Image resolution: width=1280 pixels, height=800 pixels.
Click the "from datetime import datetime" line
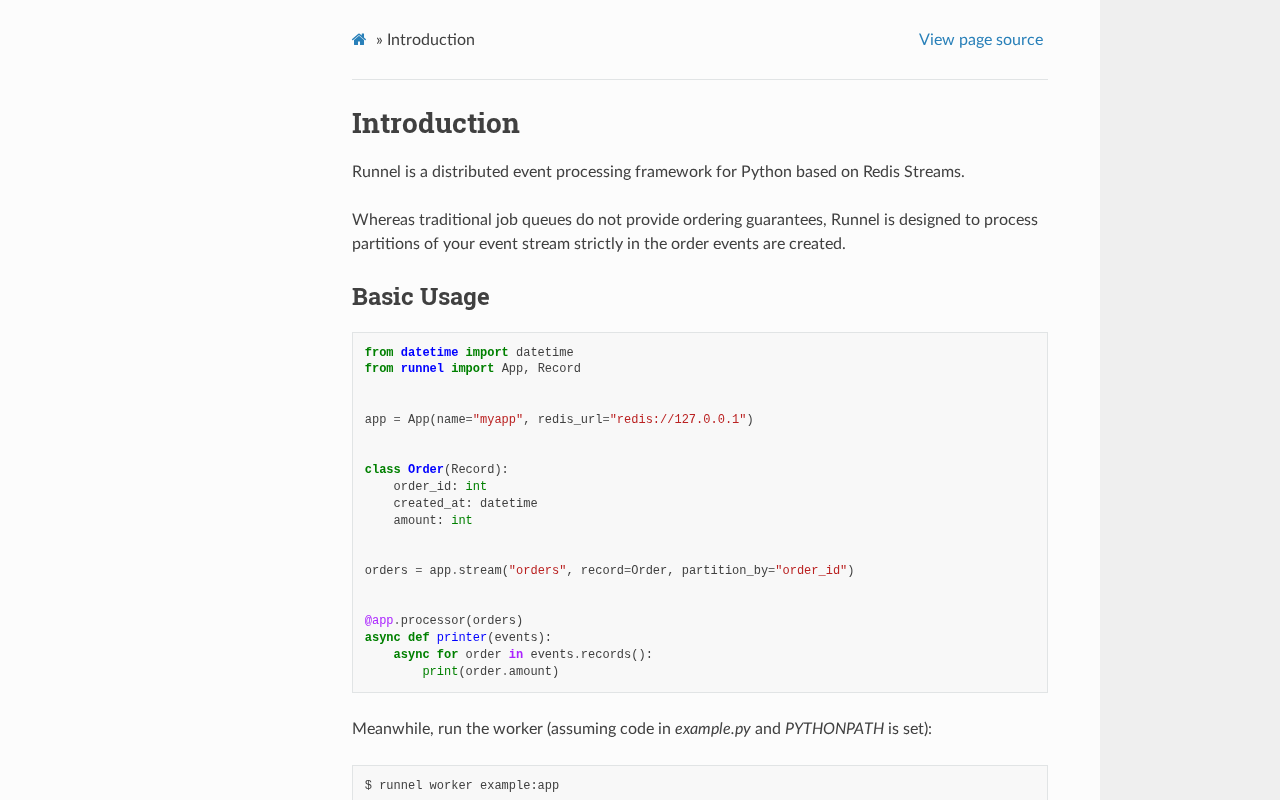tap(469, 353)
